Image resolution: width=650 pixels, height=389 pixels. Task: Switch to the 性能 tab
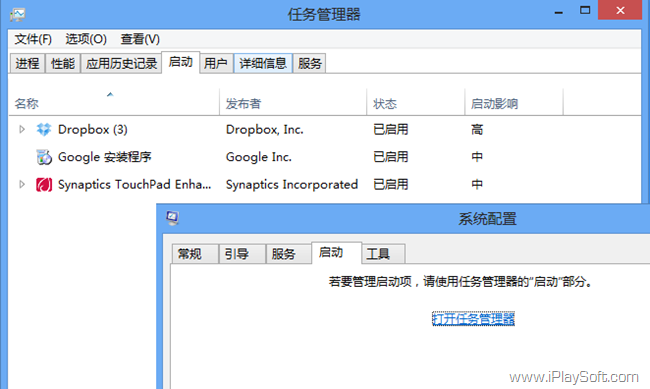click(x=63, y=63)
